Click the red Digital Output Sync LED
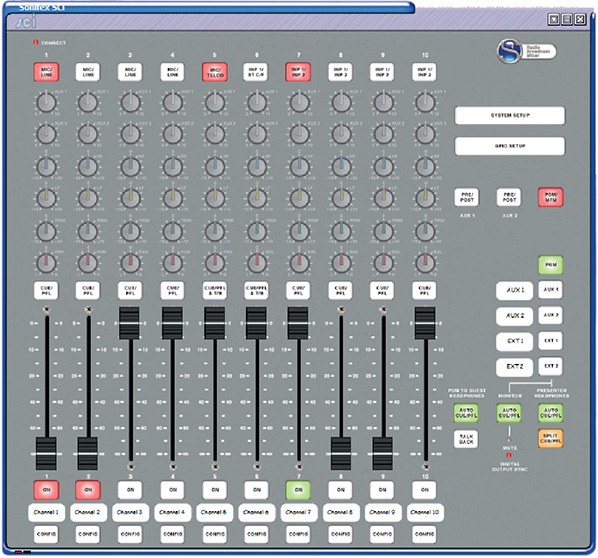 (508, 455)
